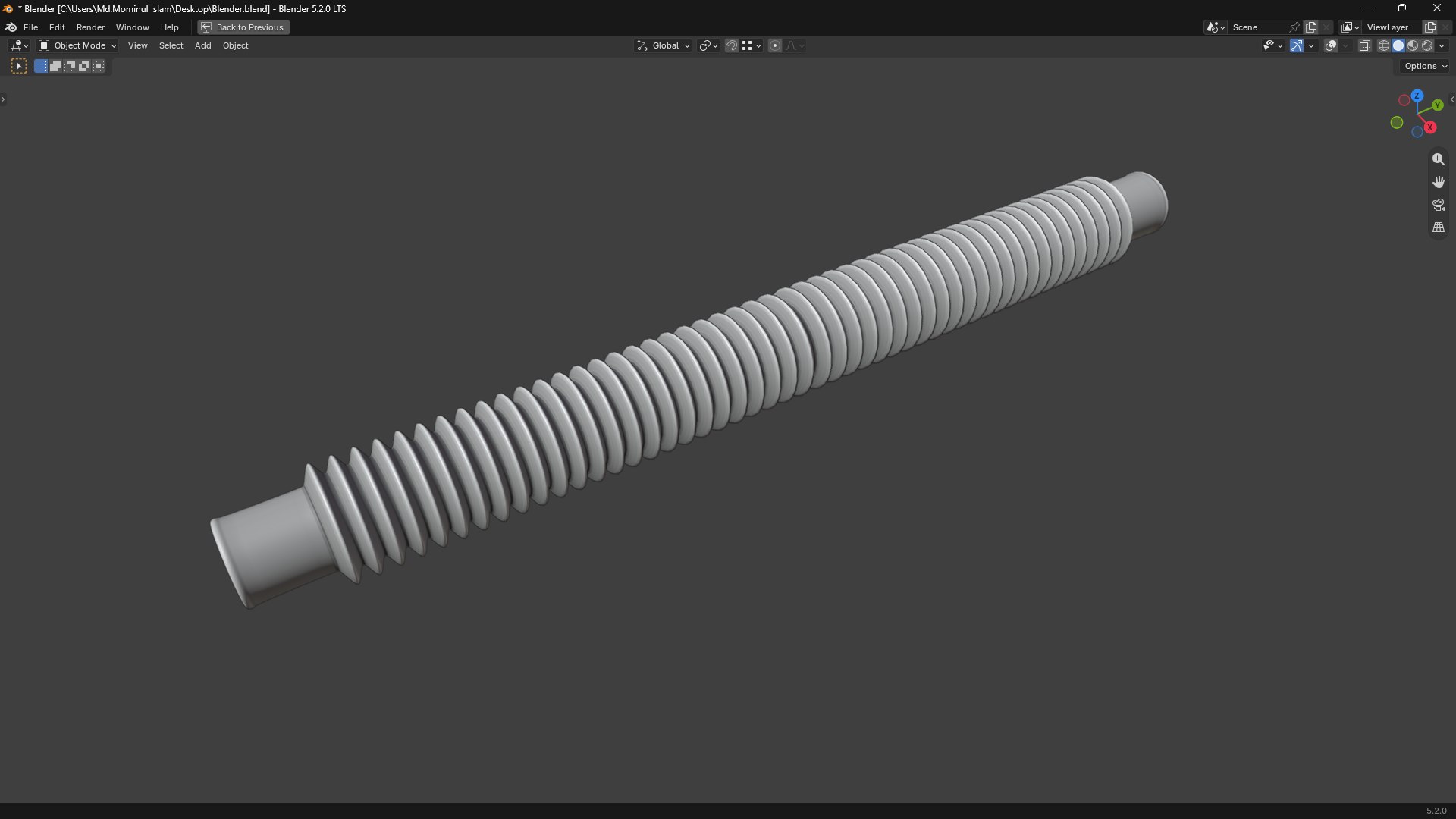Choose the Set new selection mode

pos(41,67)
